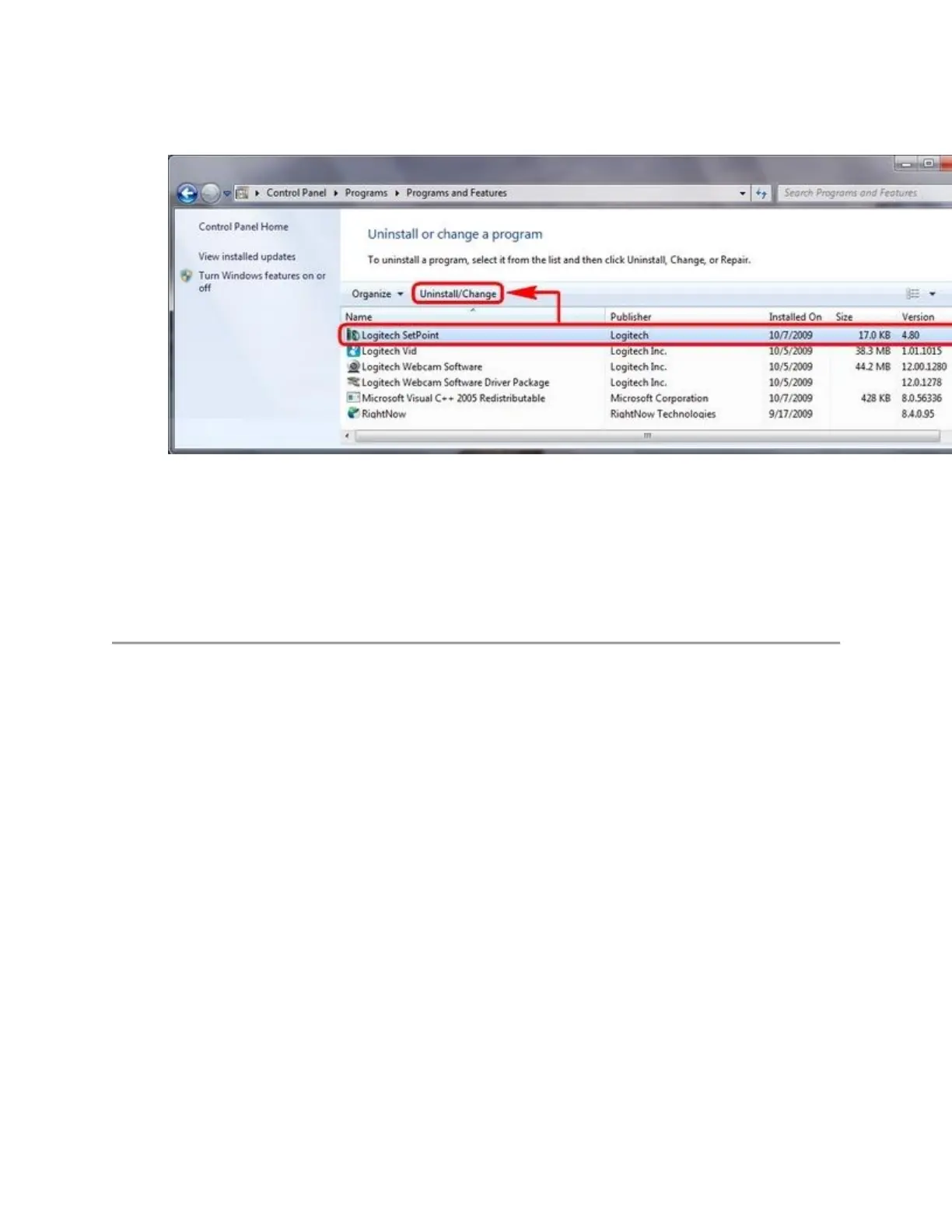Image resolution: width=952 pixels, height=1232 pixels.
Task: Click the horizontal scrollbar thumb
Action: point(647,436)
